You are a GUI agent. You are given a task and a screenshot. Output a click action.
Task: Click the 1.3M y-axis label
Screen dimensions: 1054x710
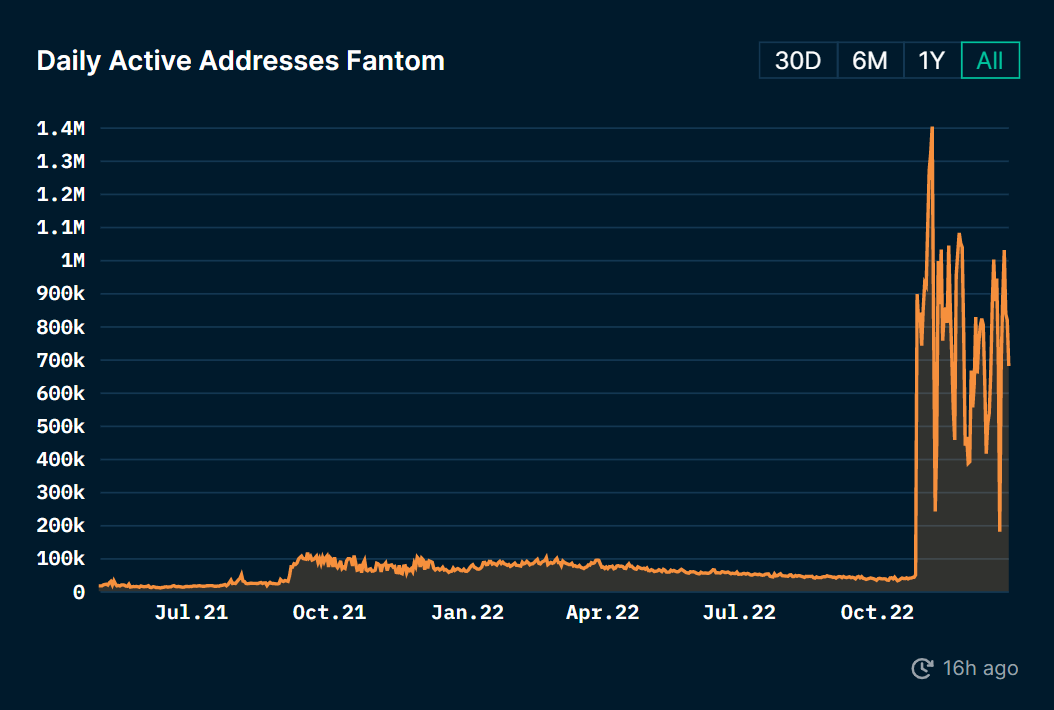pos(60,161)
